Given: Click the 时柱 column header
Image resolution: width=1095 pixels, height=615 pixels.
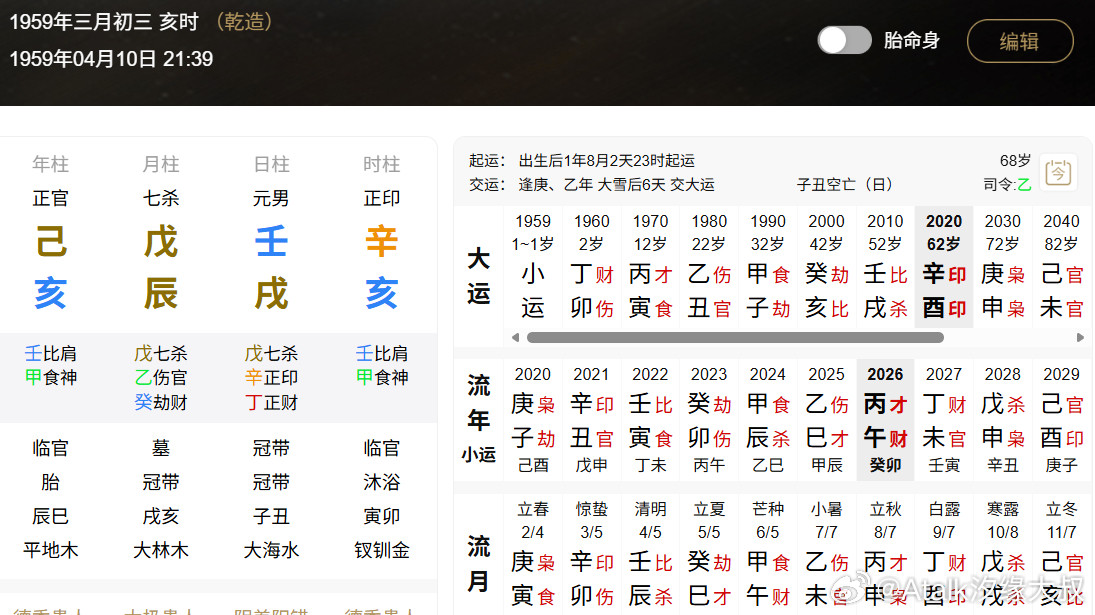Looking at the screenshot, I should pyautogui.click(x=381, y=164).
